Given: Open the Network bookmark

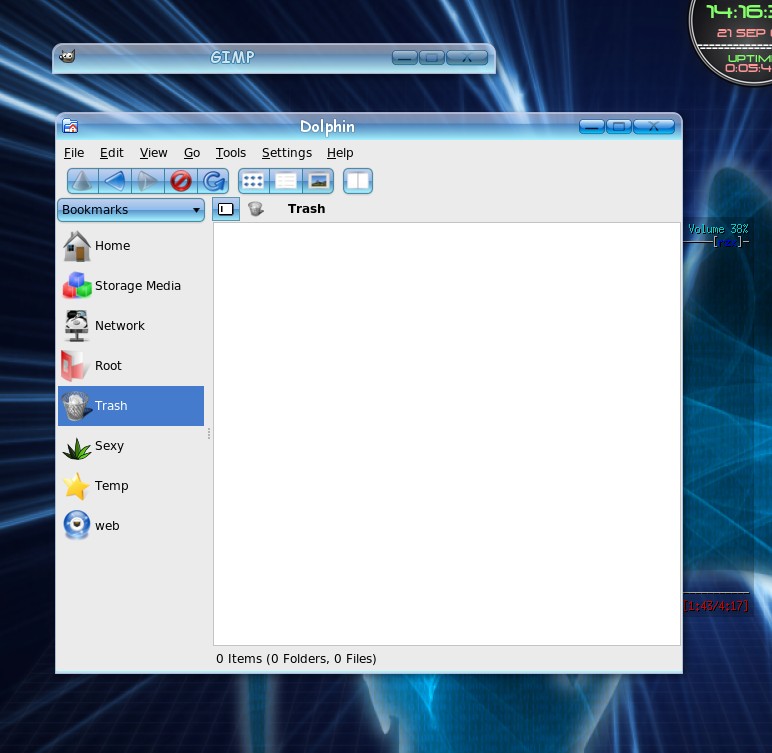Looking at the screenshot, I should [131, 326].
